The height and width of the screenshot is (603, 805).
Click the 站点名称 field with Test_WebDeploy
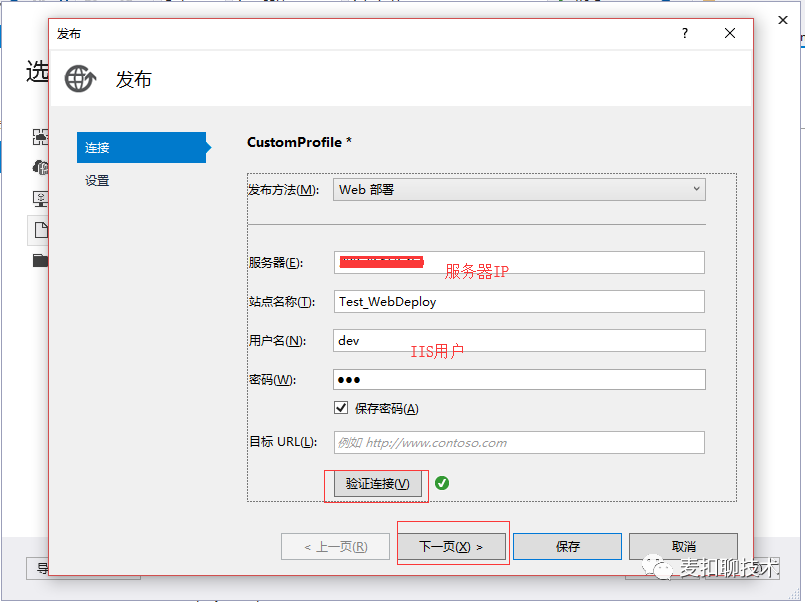(x=519, y=302)
